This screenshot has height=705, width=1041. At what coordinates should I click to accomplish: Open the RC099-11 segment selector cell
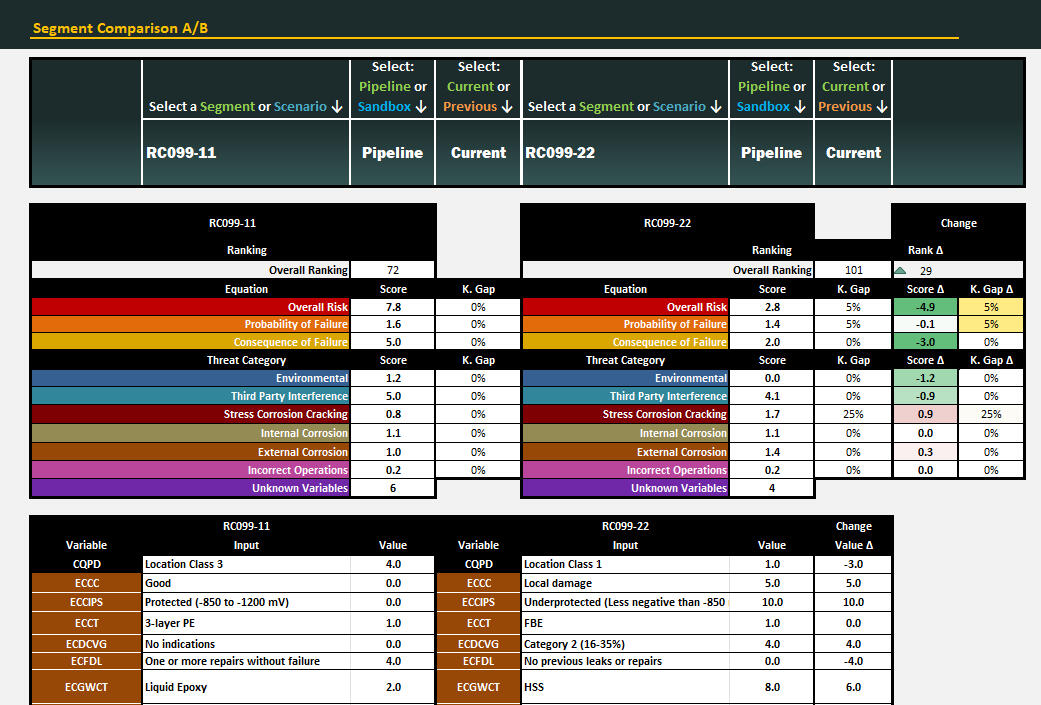tap(245, 153)
